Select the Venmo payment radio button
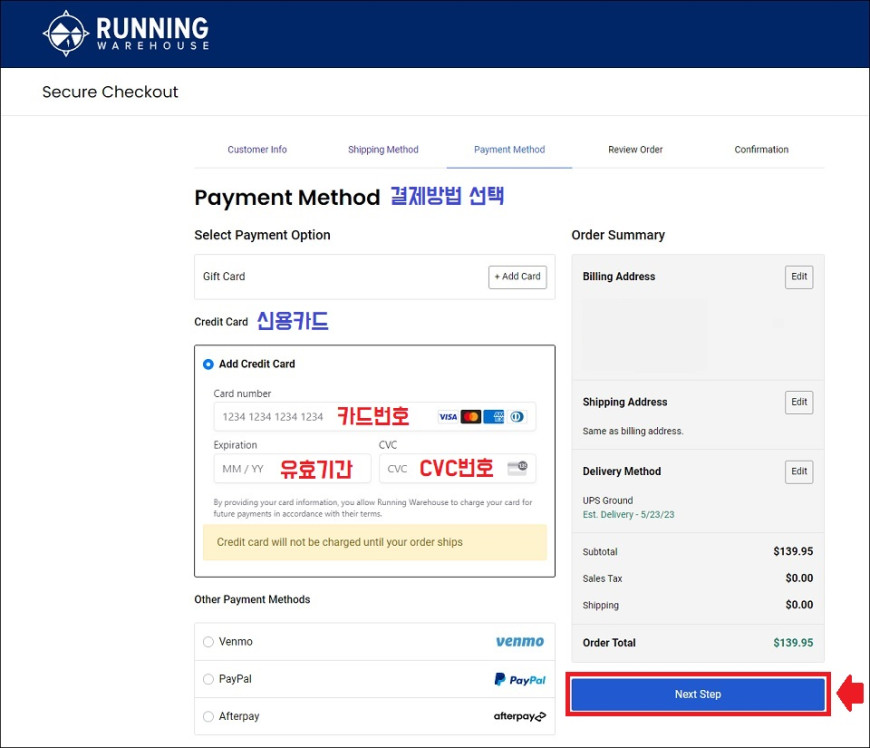The height and width of the screenshot is (748, 870). click(208, 642)
